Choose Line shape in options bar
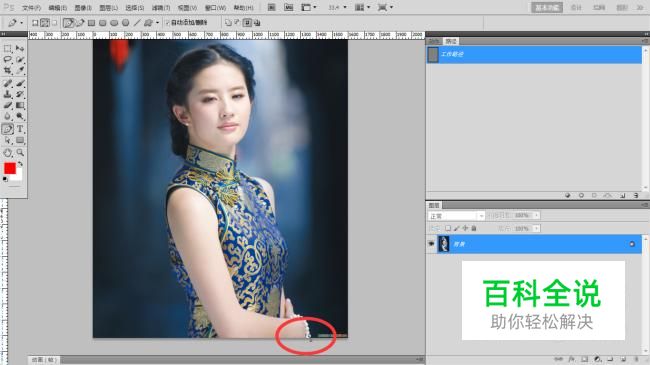 (137, 23)
